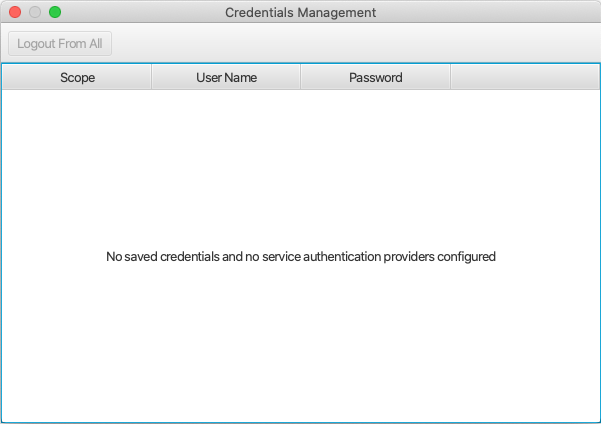
Task: Click empty toolbar space right of Logout button
Action: click(350, 44)
